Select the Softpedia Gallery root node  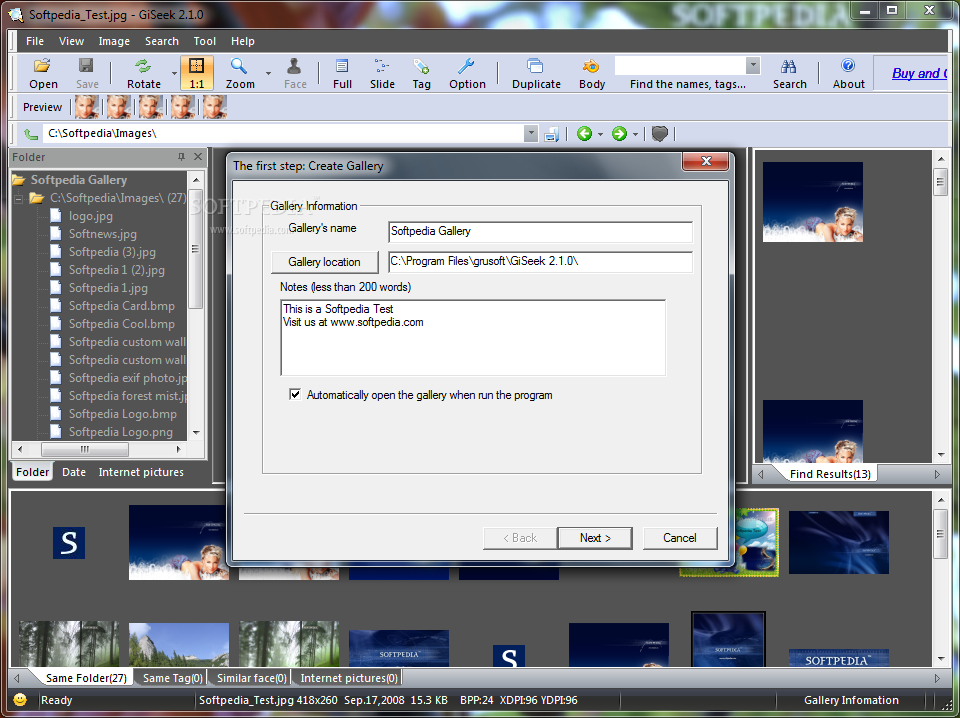click(78, 180)
